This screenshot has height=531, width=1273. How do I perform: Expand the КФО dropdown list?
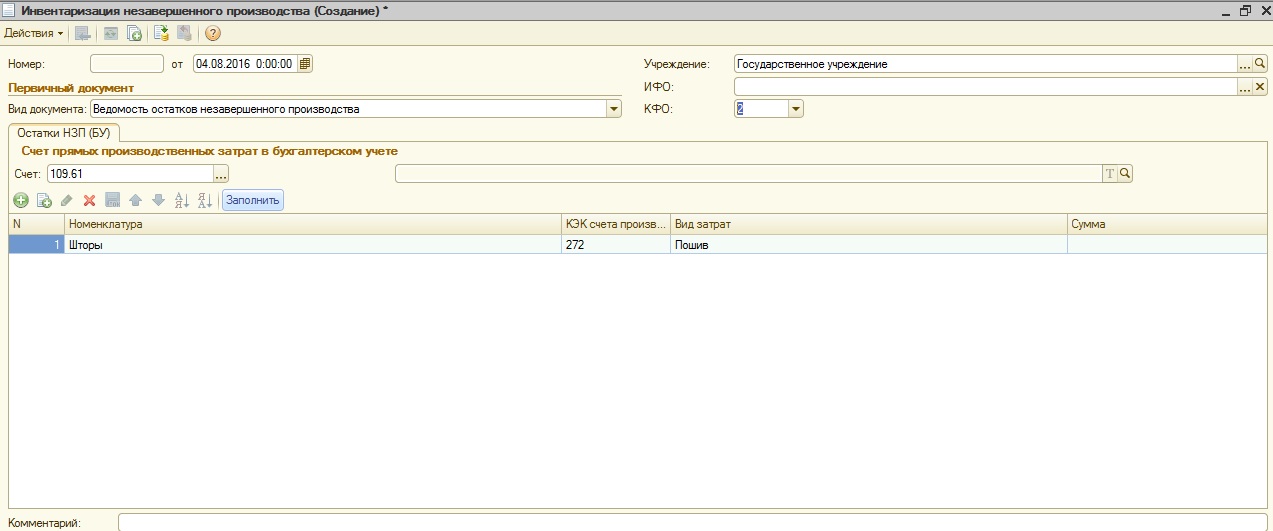tap(795, 109)
